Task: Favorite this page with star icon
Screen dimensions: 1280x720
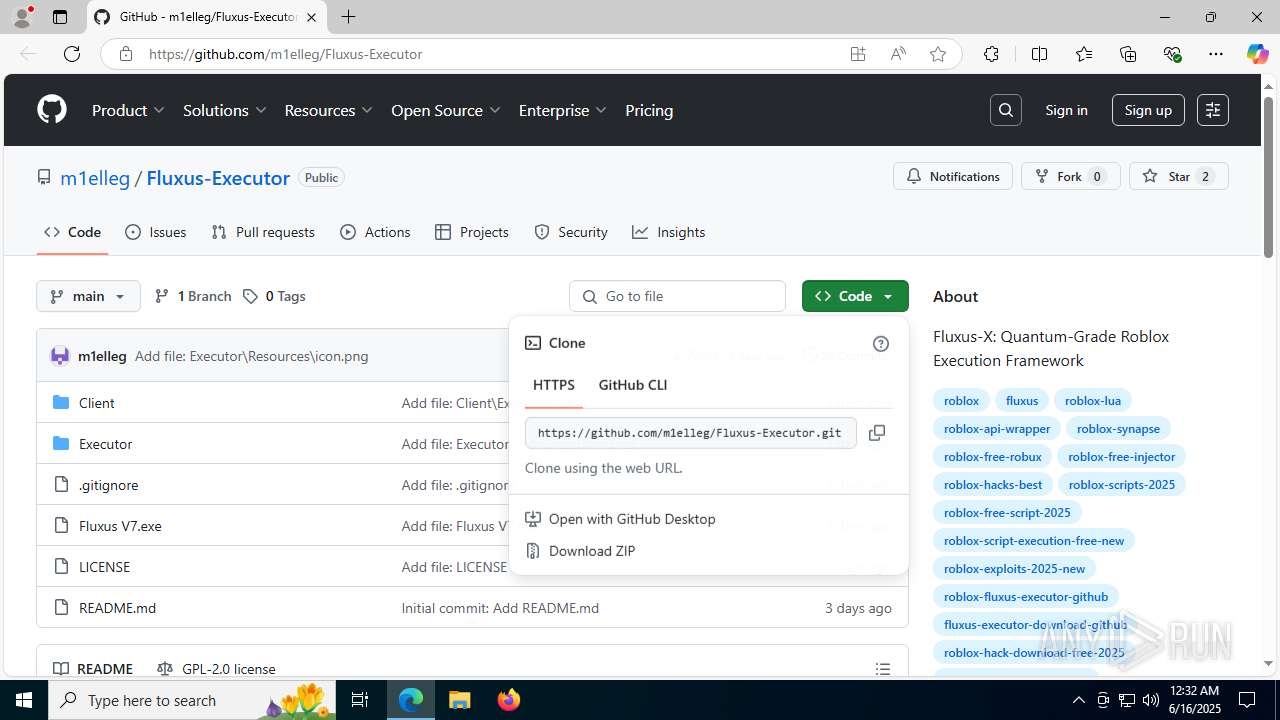Action: (x=938, y=54)
